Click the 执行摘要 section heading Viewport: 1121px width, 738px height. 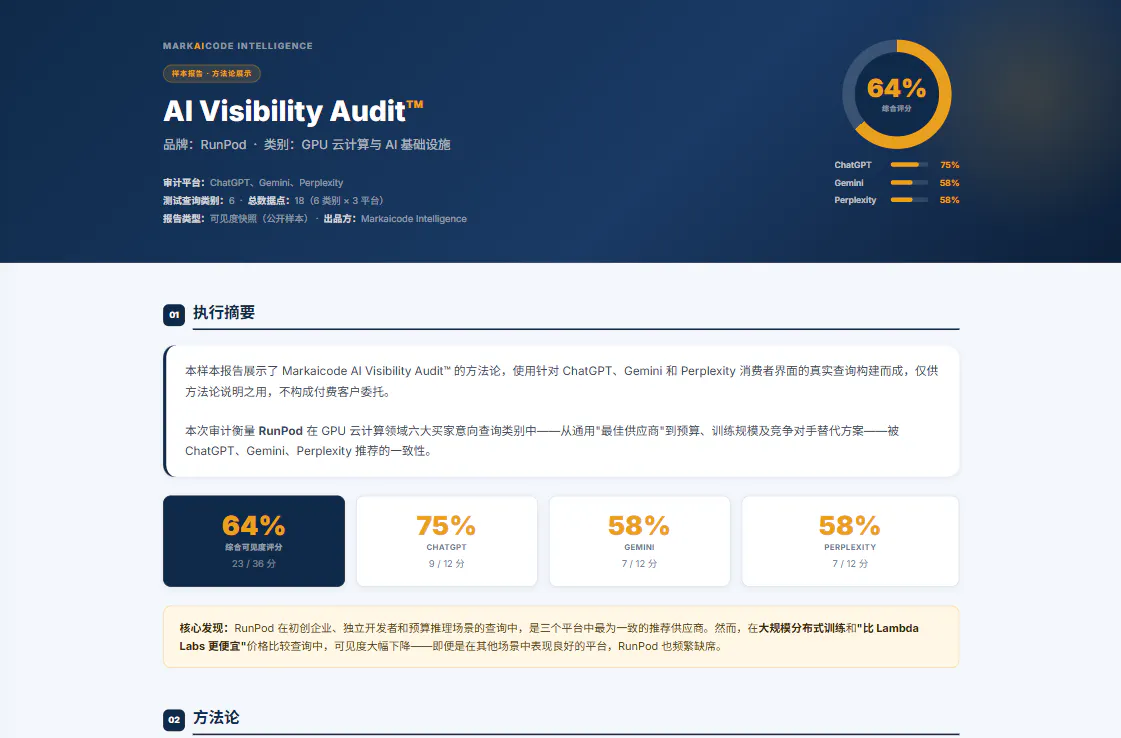[224, 313]
